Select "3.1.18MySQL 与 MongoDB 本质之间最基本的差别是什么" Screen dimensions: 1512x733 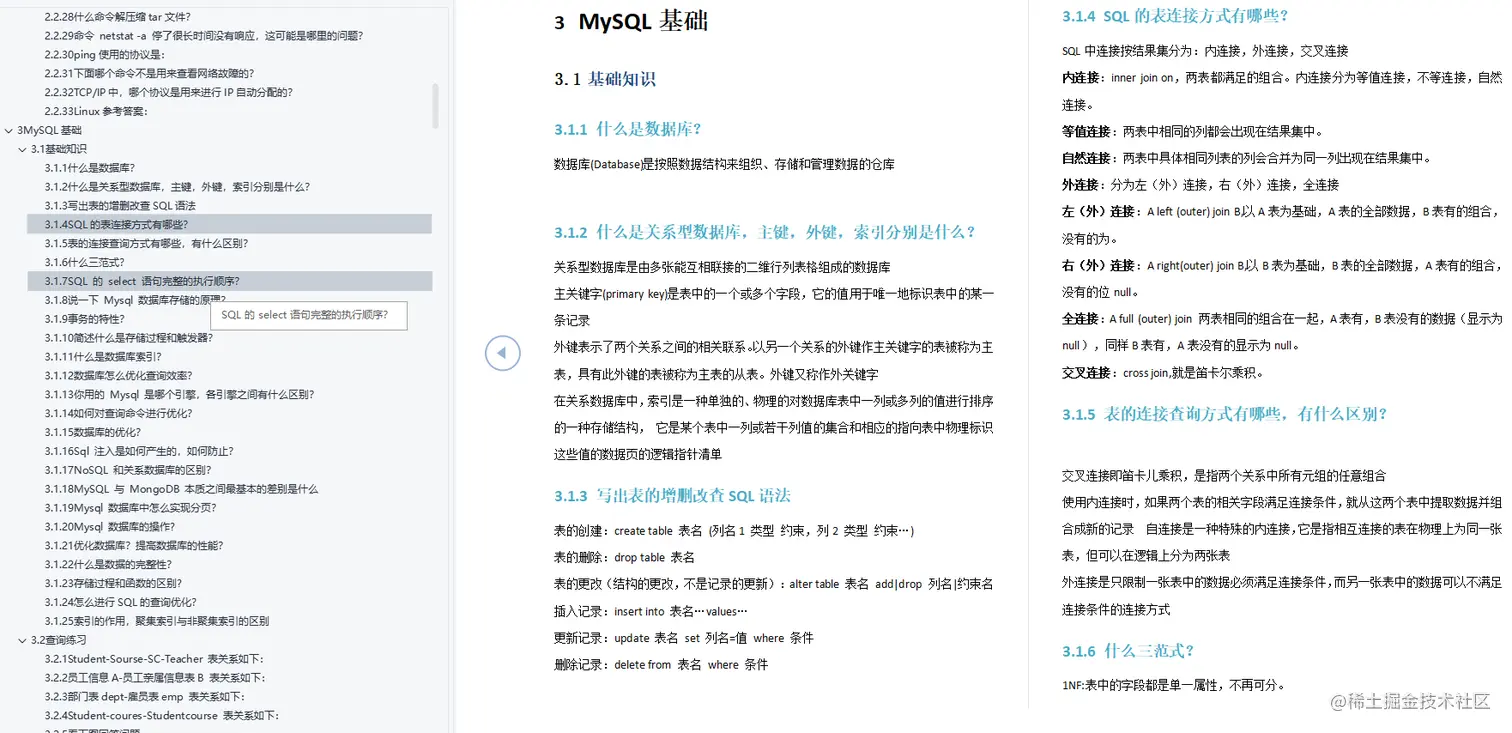[177, 489]
